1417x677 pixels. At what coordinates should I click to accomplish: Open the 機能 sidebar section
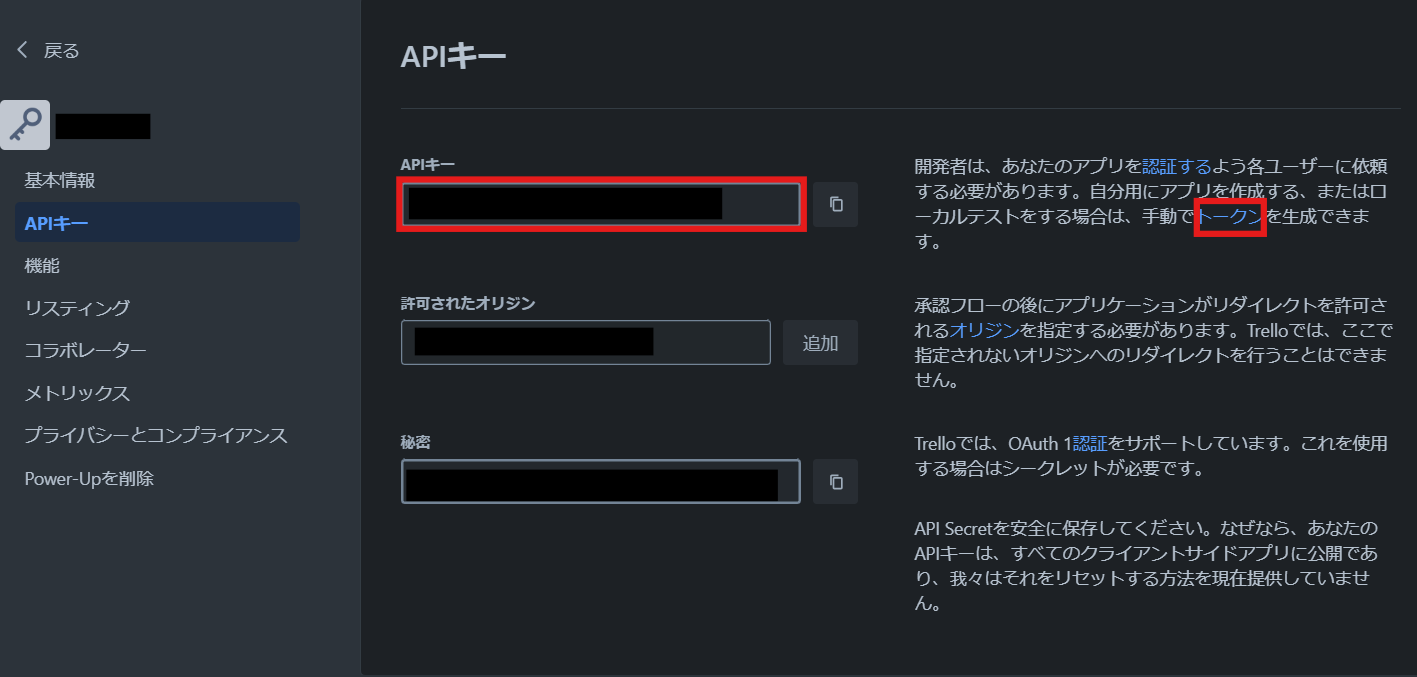pyautogui.click(x=42, y=266)
